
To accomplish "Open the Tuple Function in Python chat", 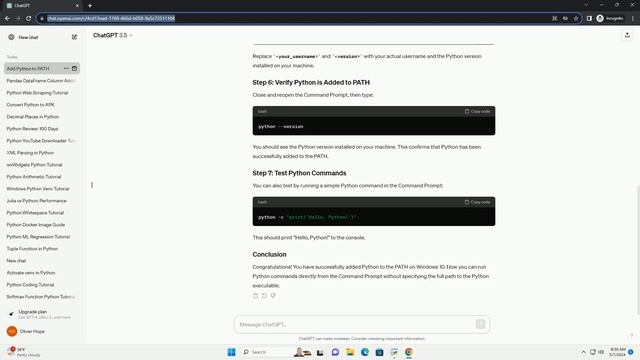I will [x=42, y=249].
